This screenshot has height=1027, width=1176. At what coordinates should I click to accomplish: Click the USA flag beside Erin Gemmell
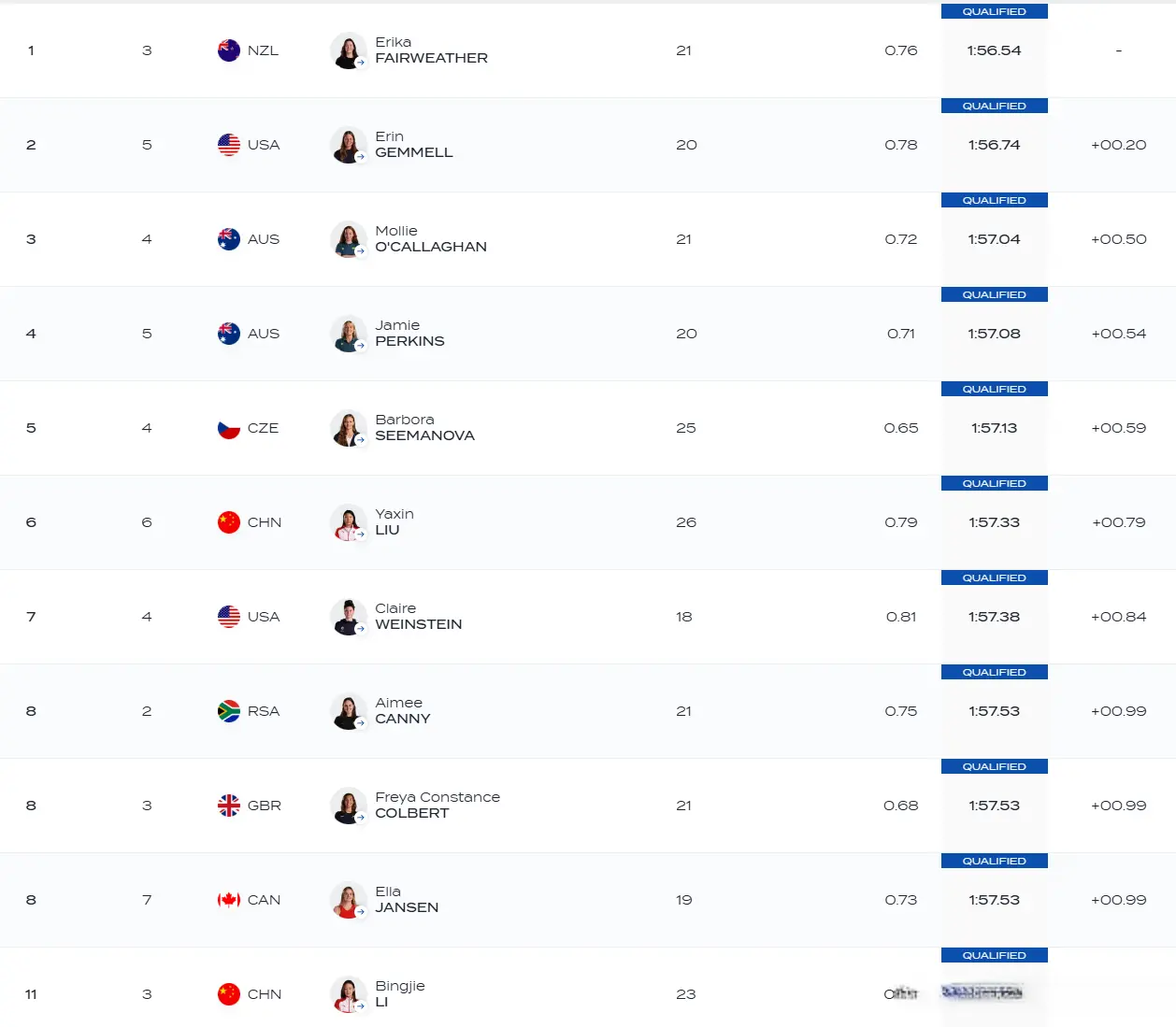(x=229, y=145)
